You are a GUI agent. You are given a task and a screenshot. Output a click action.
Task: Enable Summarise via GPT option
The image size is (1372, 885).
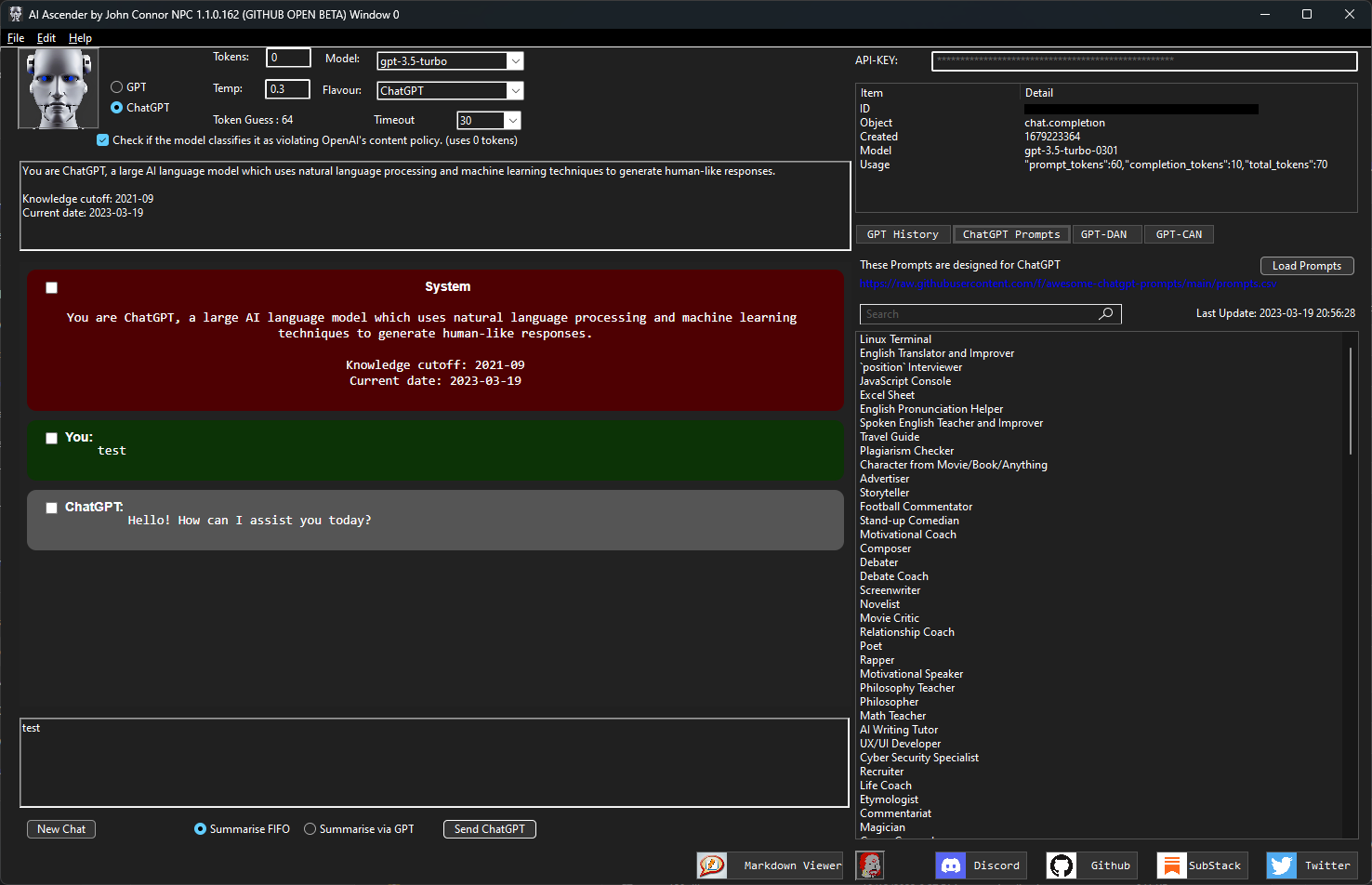[x=309, y=828]
